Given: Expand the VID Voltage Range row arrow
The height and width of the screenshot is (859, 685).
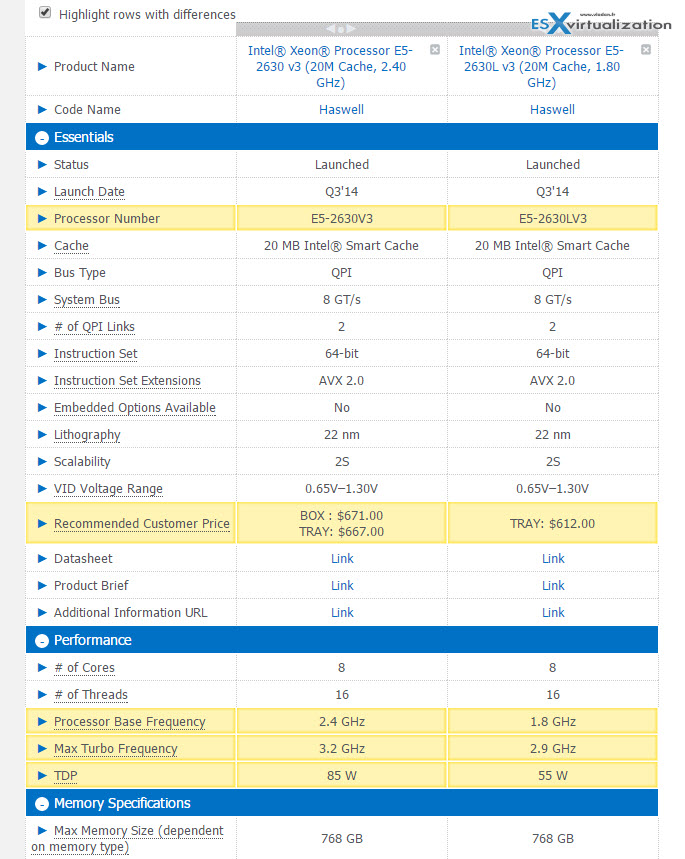Looking at the screenshot, I should (42, 488).
